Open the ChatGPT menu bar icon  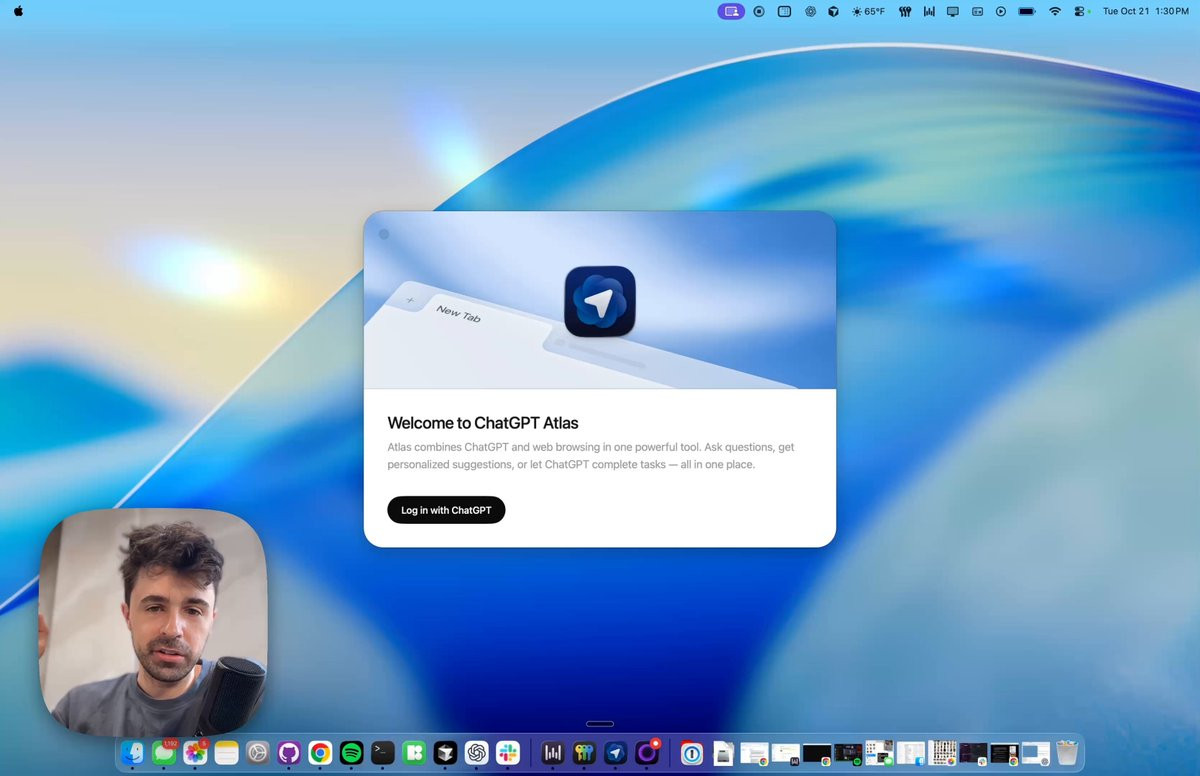pyautogui.click(x=810, y=11)
